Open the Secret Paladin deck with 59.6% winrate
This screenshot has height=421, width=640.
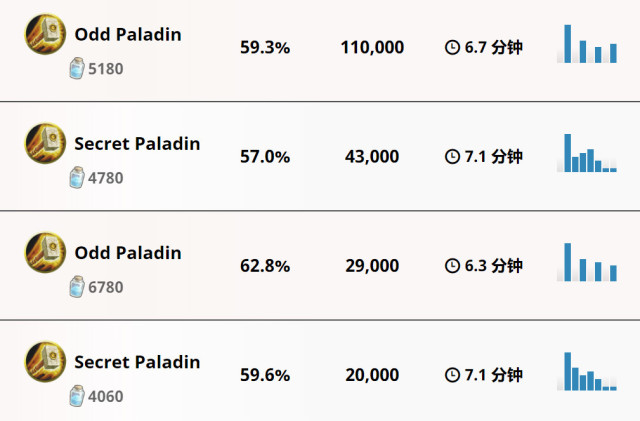coord(320,371)
